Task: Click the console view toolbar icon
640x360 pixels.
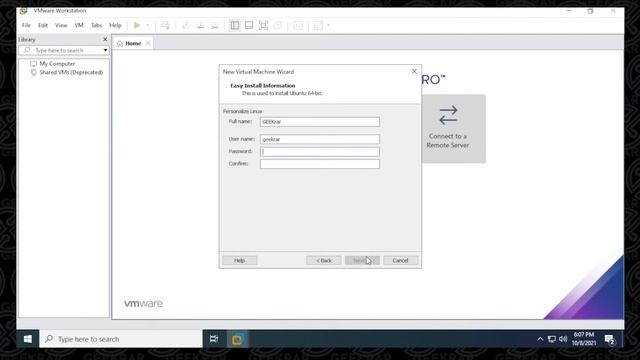Action: pos(298,25)
